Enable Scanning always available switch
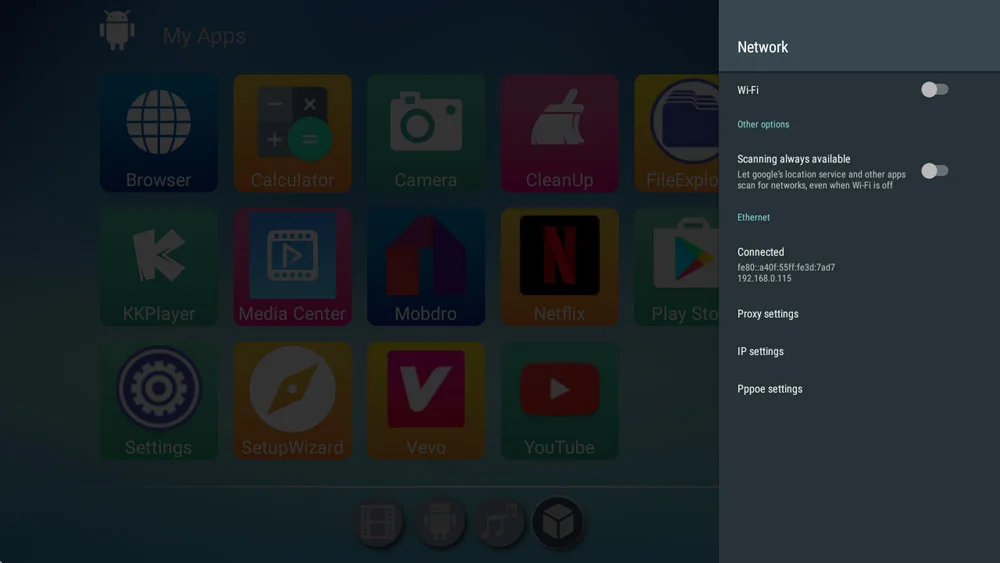This screenshot has width=1000, height=563. (x=934, y=171)
